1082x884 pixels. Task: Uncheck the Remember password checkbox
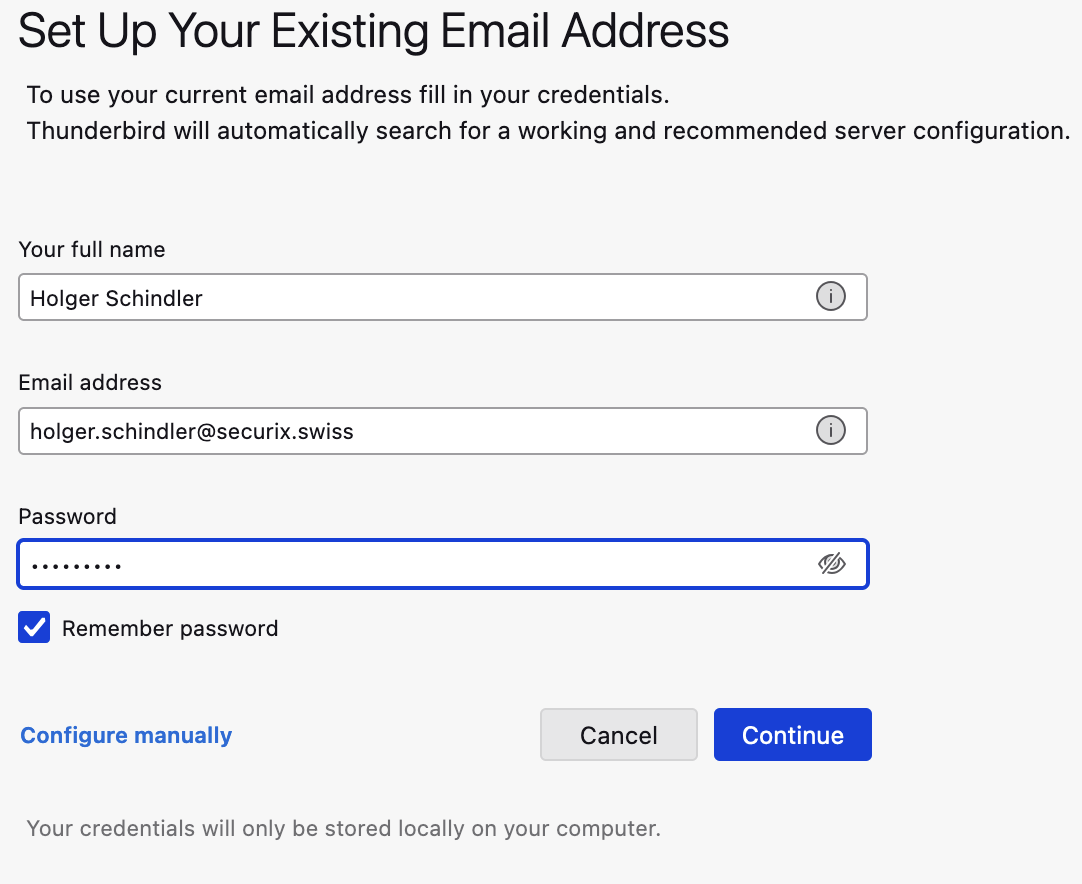pos(34,627)
